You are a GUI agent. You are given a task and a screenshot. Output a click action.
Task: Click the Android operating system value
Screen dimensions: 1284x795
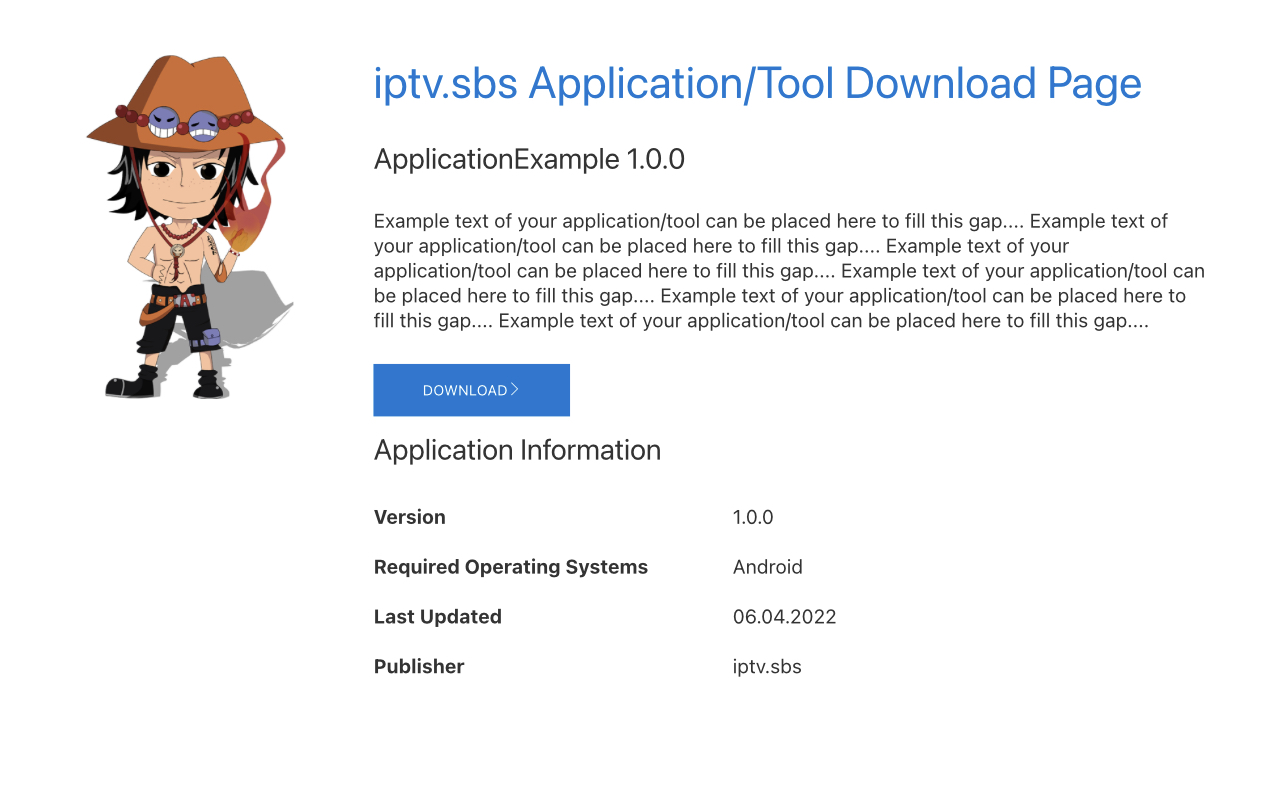pyautogui.click(x=767, y=567)
